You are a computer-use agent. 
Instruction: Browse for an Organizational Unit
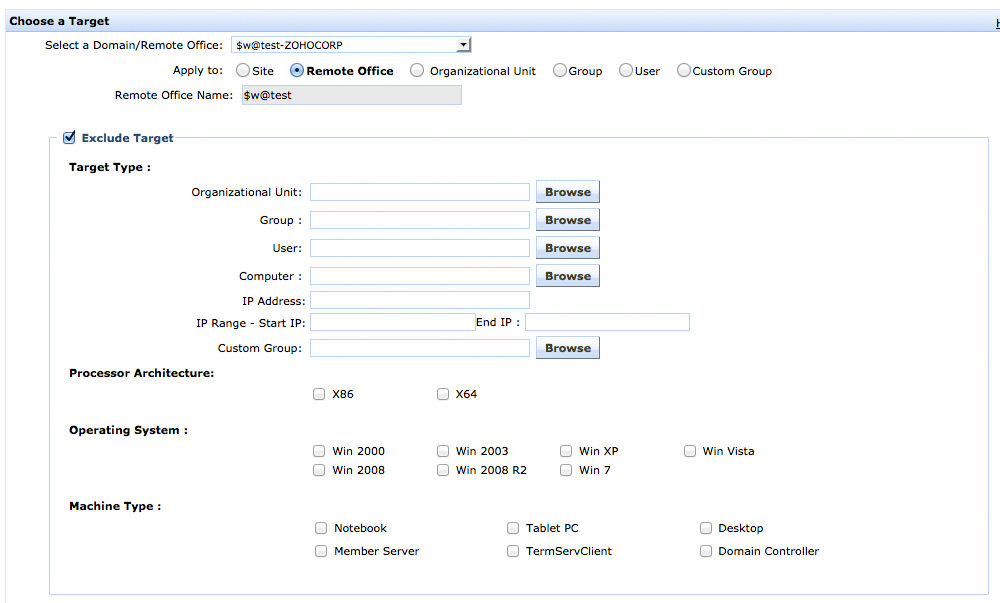click(567, 192)
